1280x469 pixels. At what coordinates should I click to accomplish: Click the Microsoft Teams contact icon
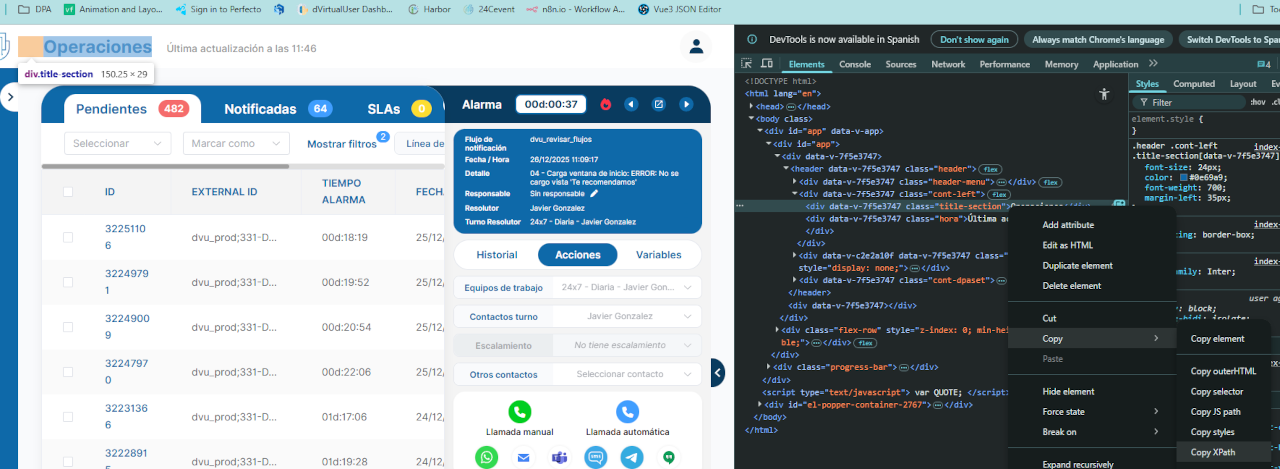[x=559, y=457]
